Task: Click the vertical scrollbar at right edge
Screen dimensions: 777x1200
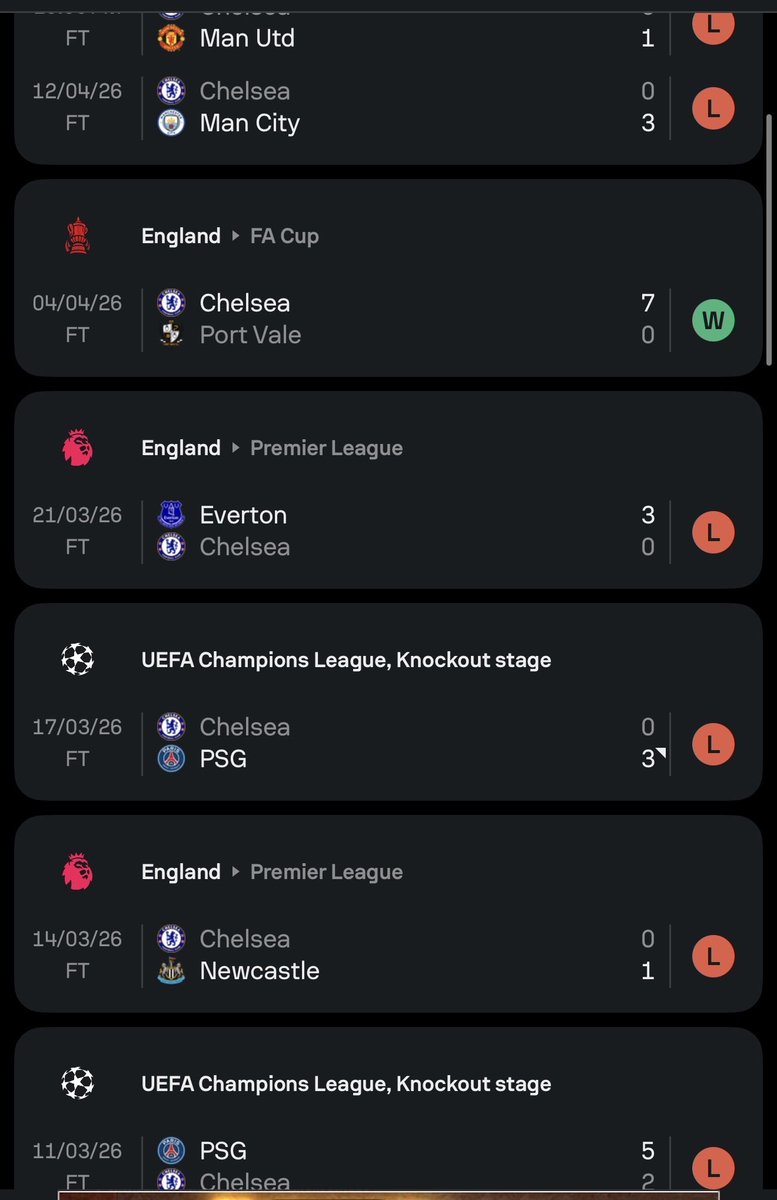Action: pyautogui.click(x=769, y=240)
